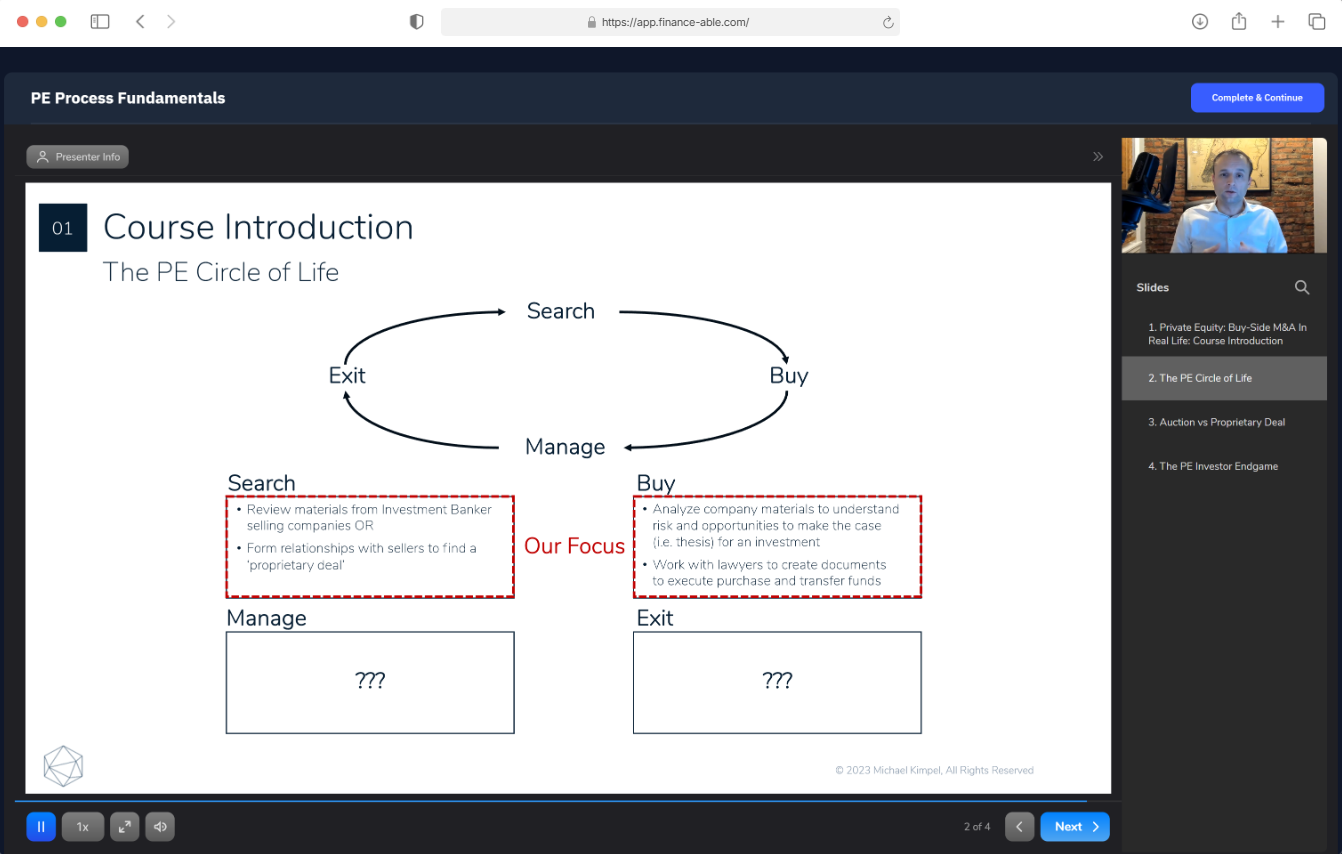The image size is (1342, 854).
Task: Click the lock icon in the address bar
Action: coord(592,22)
